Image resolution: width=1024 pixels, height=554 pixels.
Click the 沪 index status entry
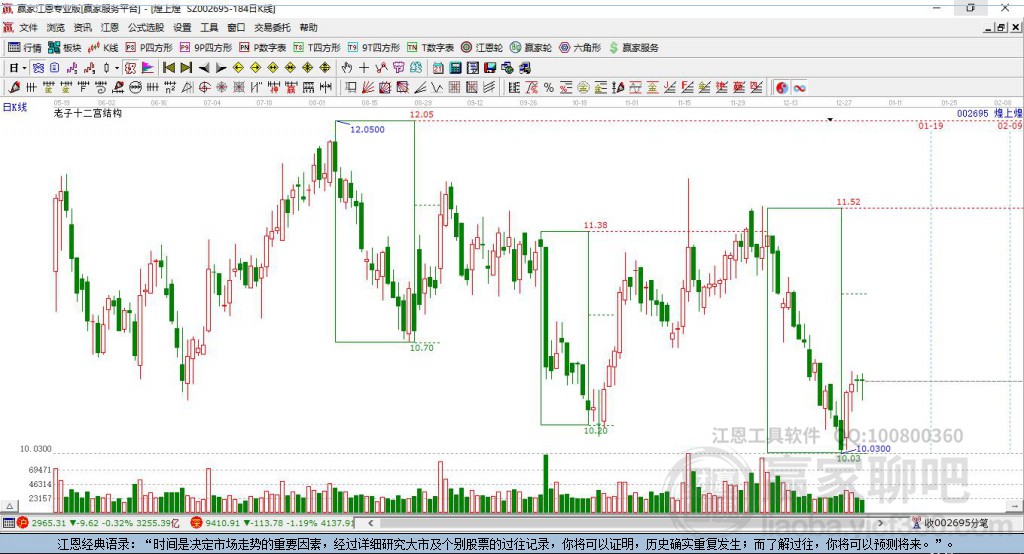[x=98, y=523]
